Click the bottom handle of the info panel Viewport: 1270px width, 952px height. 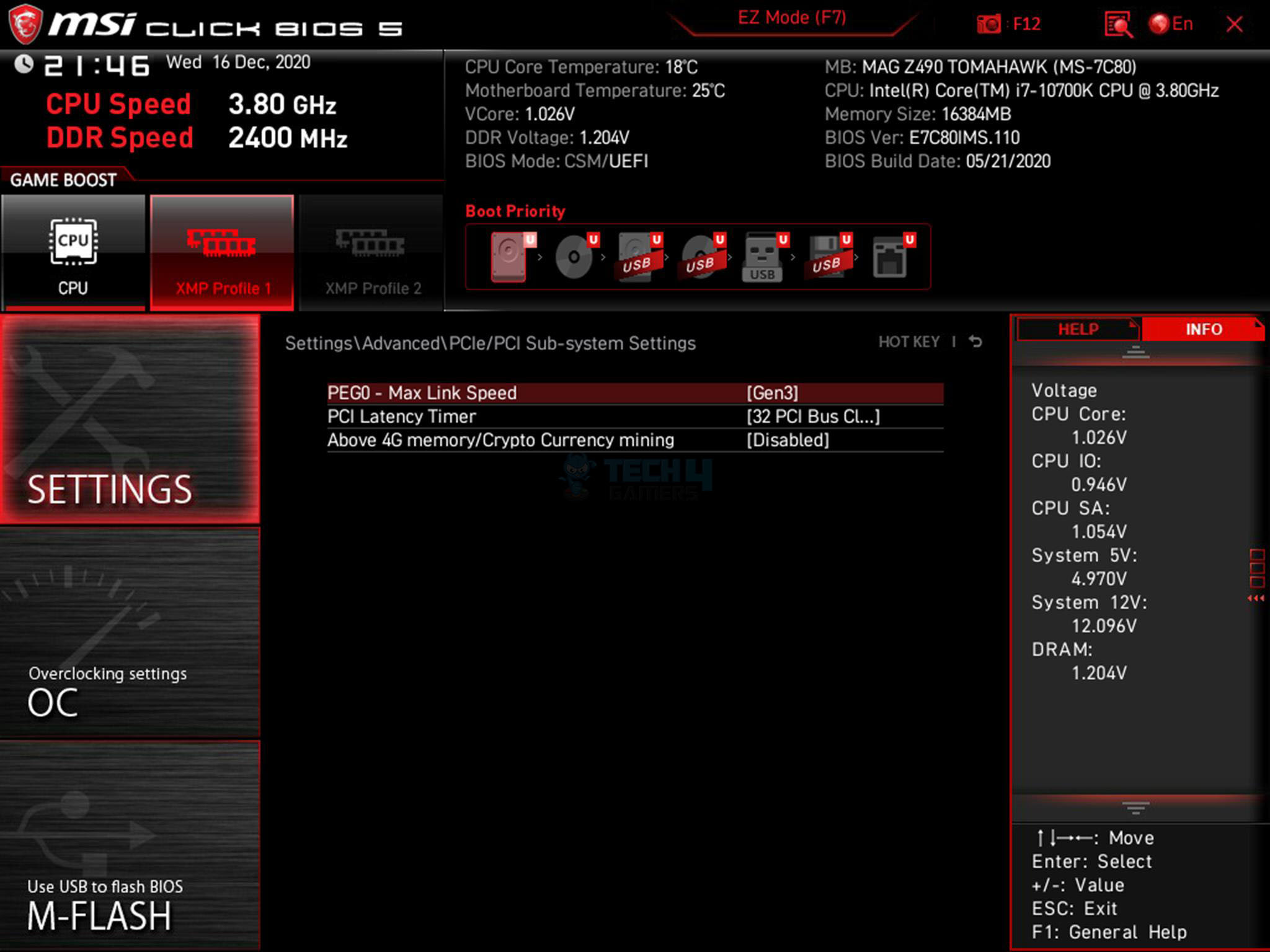click(x=1135, y=808)
